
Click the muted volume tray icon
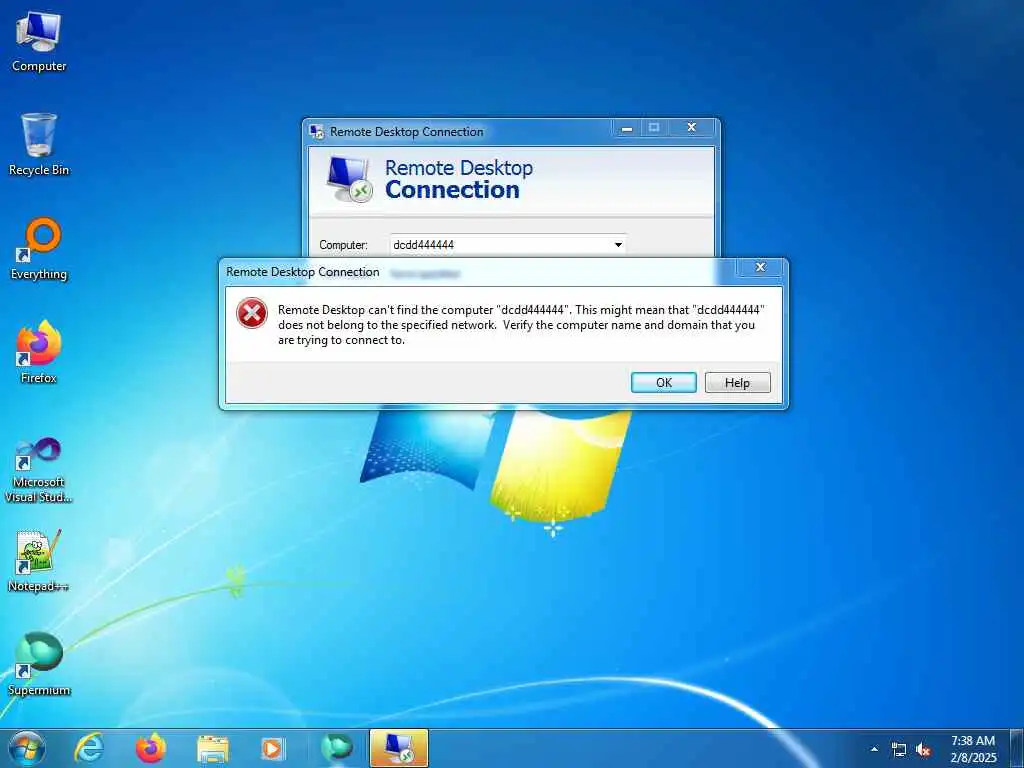coord(923,750)
